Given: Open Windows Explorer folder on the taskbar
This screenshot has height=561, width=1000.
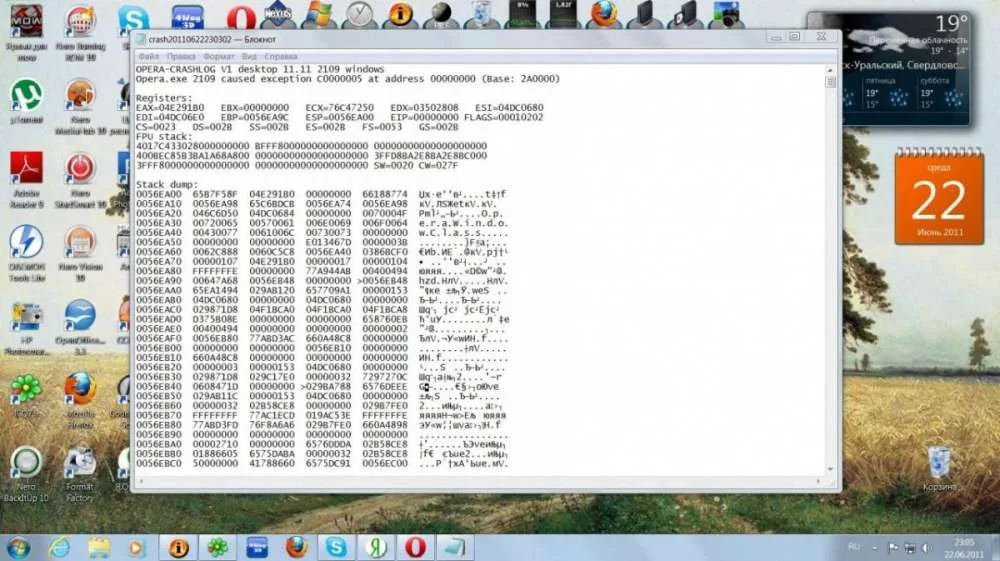Looking at the screenshot, I should pos(99,548).
